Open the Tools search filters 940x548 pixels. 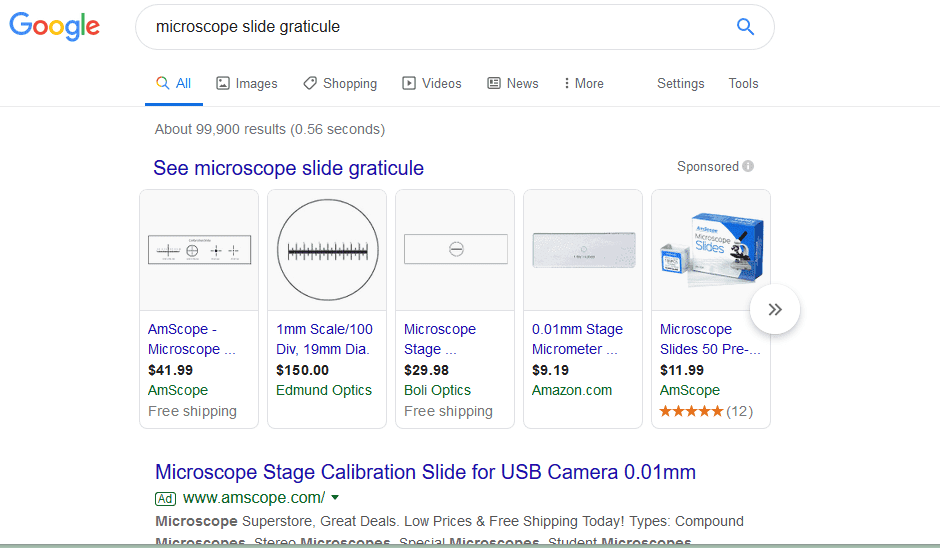coord(743,84)
